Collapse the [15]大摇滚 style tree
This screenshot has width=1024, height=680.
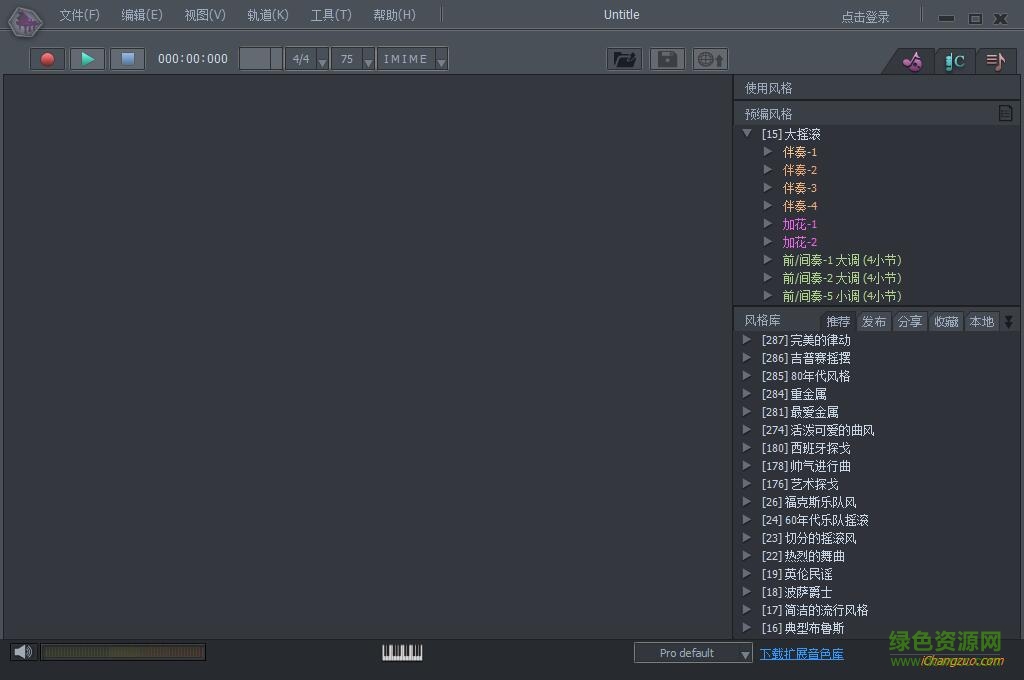[746, 133]
